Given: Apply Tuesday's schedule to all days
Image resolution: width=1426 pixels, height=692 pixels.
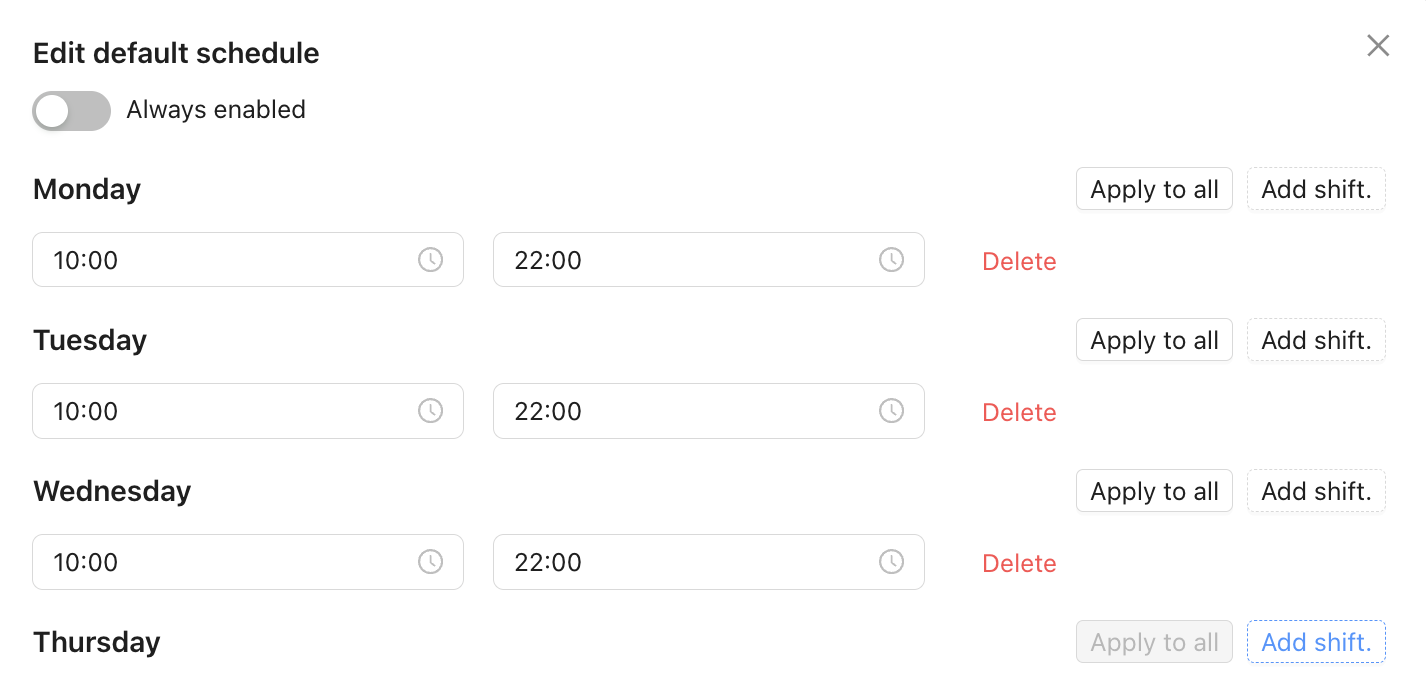Looking at the screenshot, I should (x=1154, y=340).
